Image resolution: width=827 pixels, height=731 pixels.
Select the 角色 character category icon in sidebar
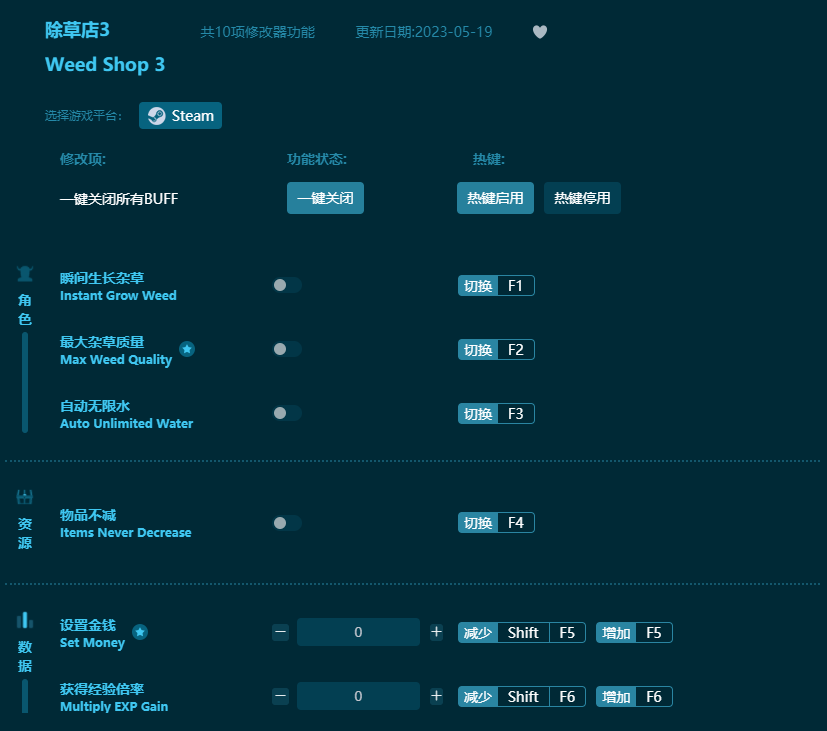pyautogui.click(x=24, y=272)
